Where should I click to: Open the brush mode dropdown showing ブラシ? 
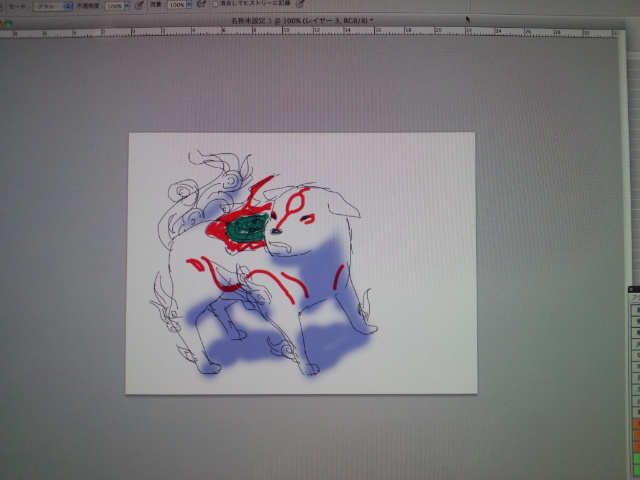[x=53, y=6]
